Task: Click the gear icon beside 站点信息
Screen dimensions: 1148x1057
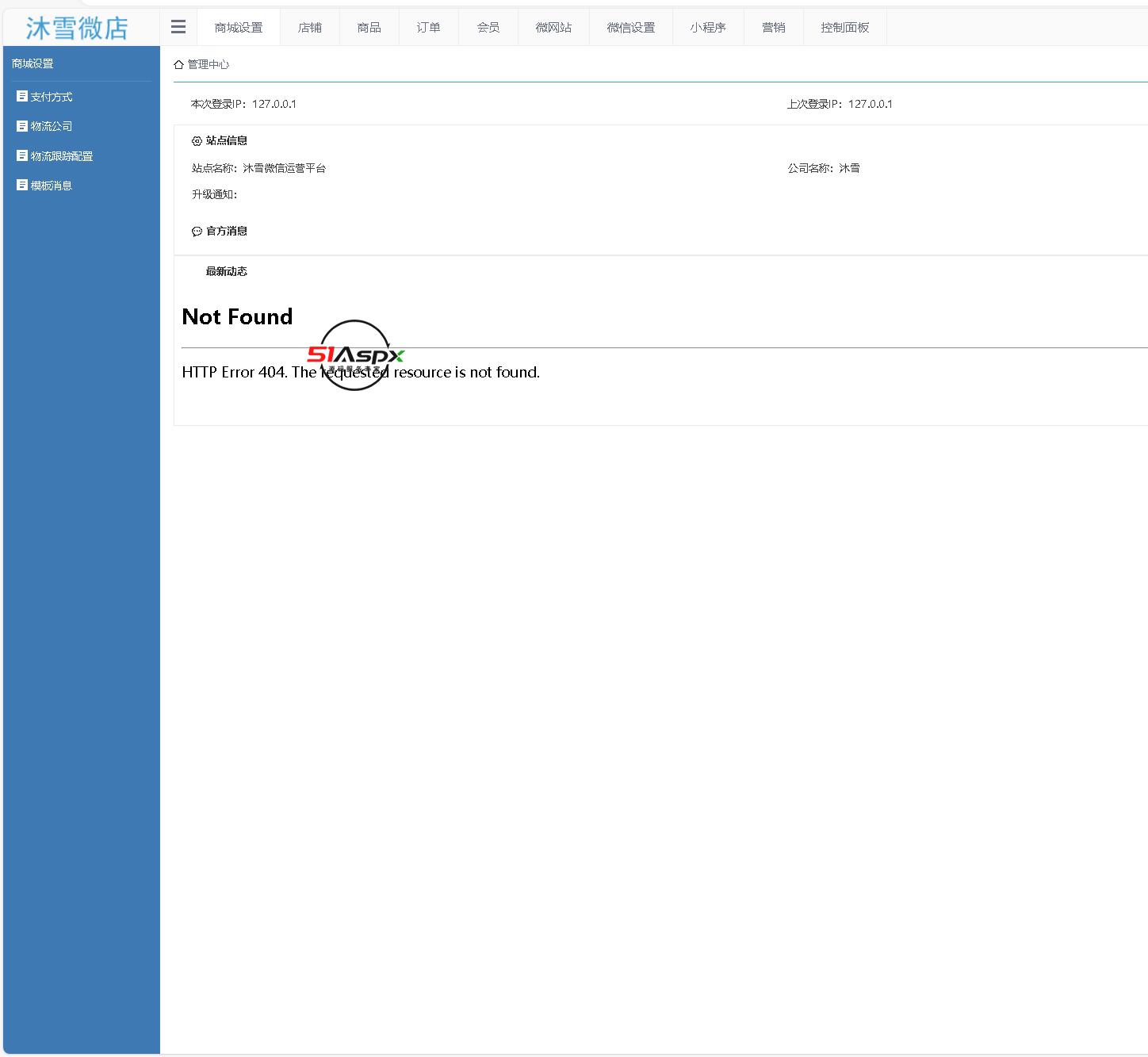Action: tap(197, 141)
